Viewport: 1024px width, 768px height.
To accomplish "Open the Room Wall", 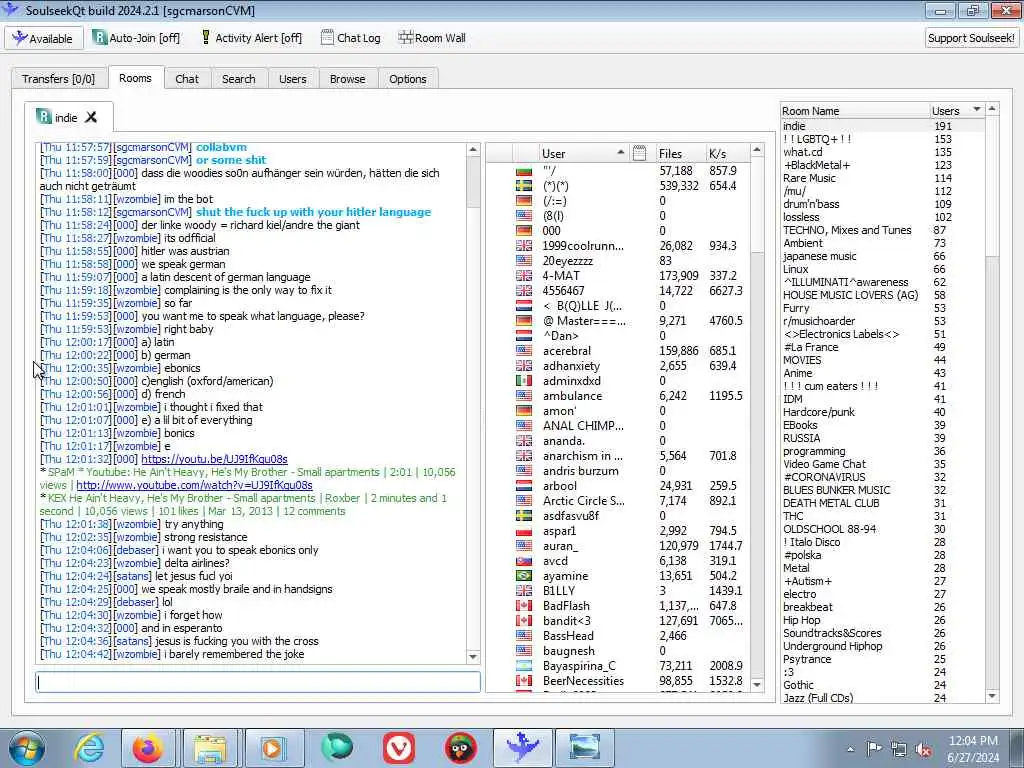I will pyautogui.click(x=432, y=38).
